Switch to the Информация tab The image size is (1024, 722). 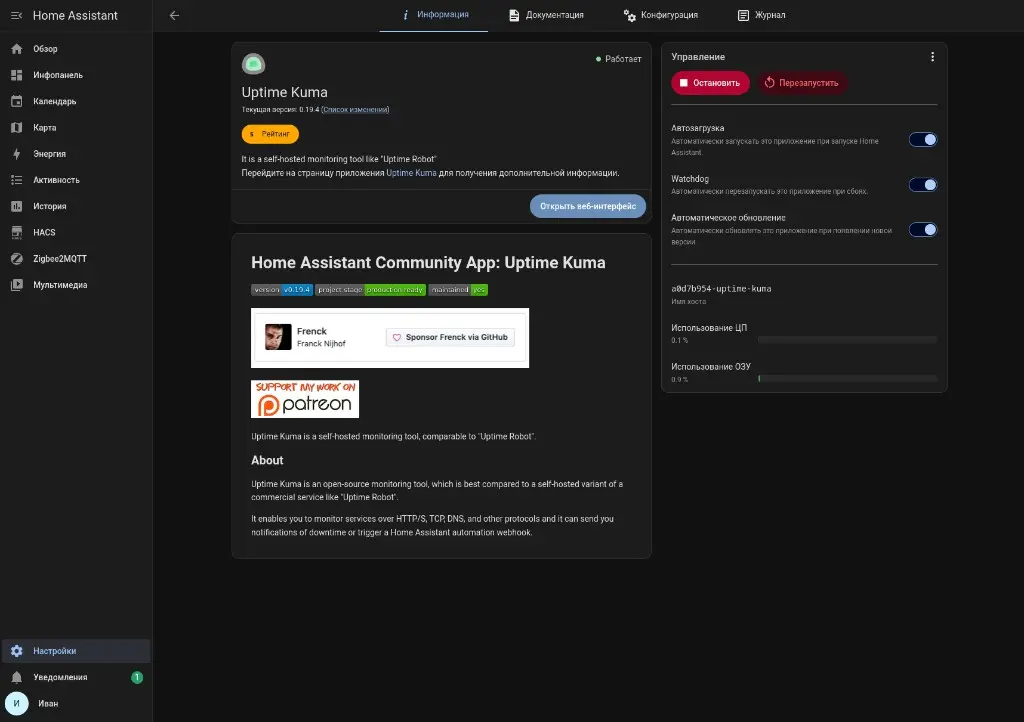pyautogui.click(x=434, y=15)
